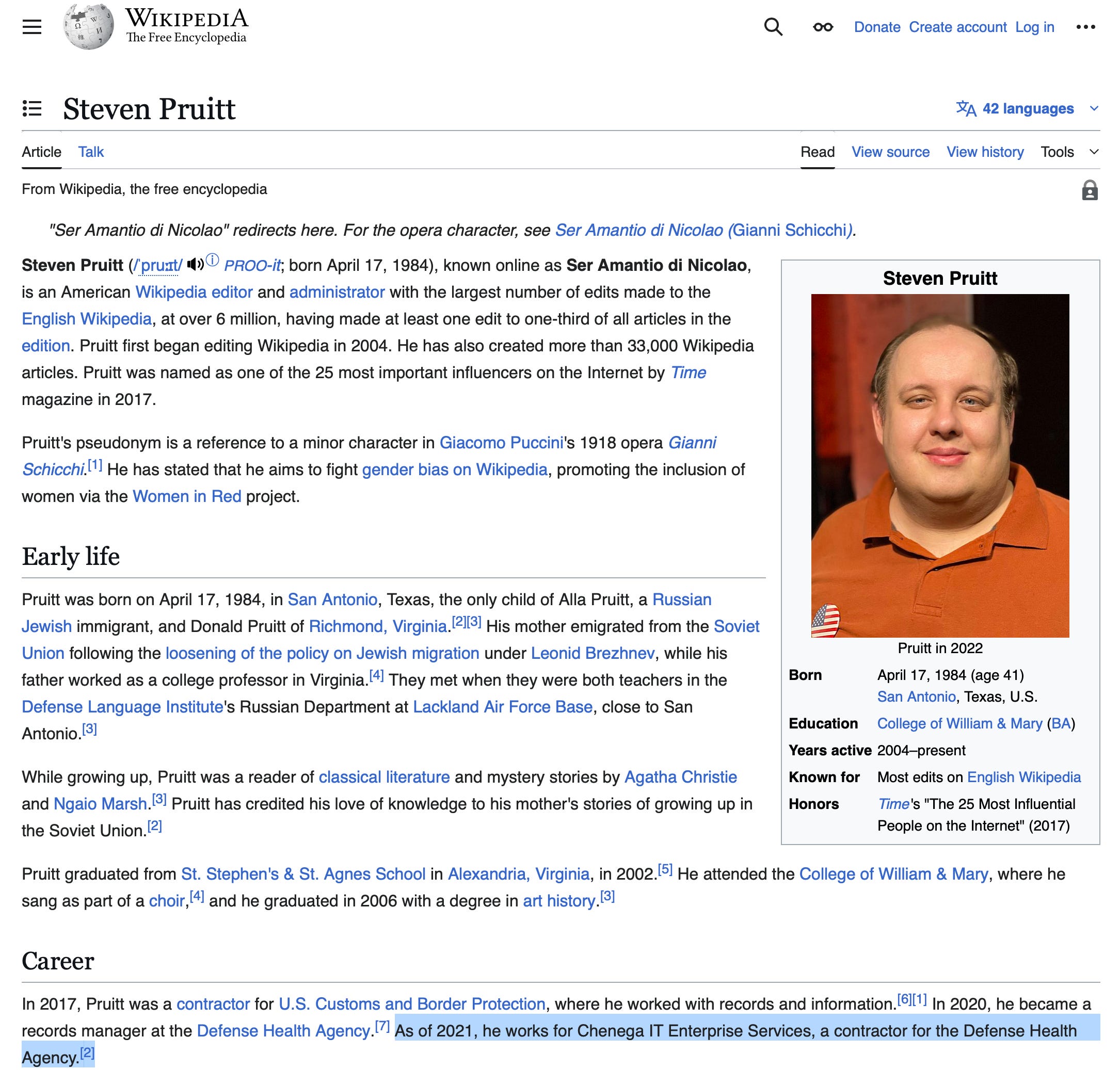
Task: Click the pronunciation file info icon
Action: click(x=213, y=261)
